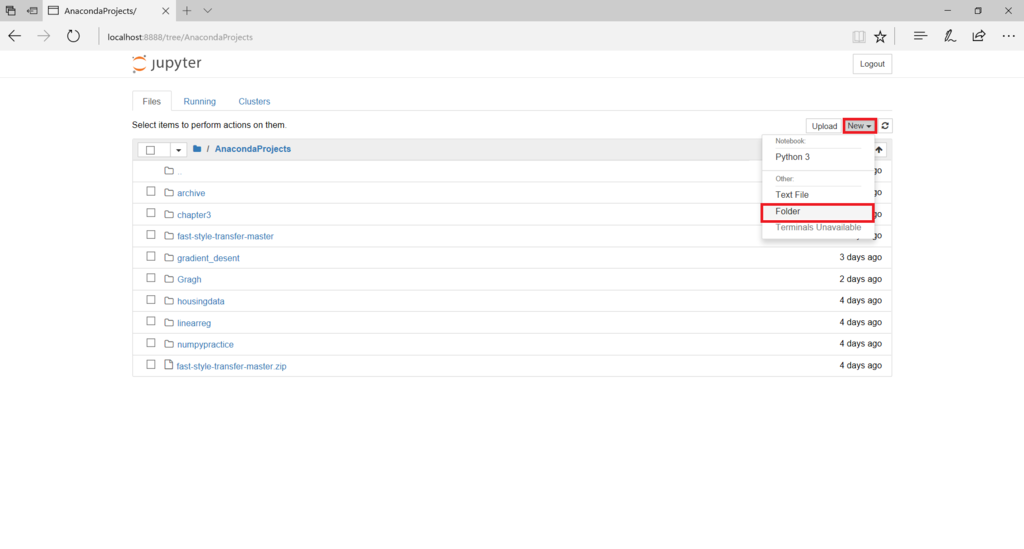Check the fast-style-transfer-master.zip file checkbox
Viewport: 1024px width, 549px height.
[x=151, y=364]
